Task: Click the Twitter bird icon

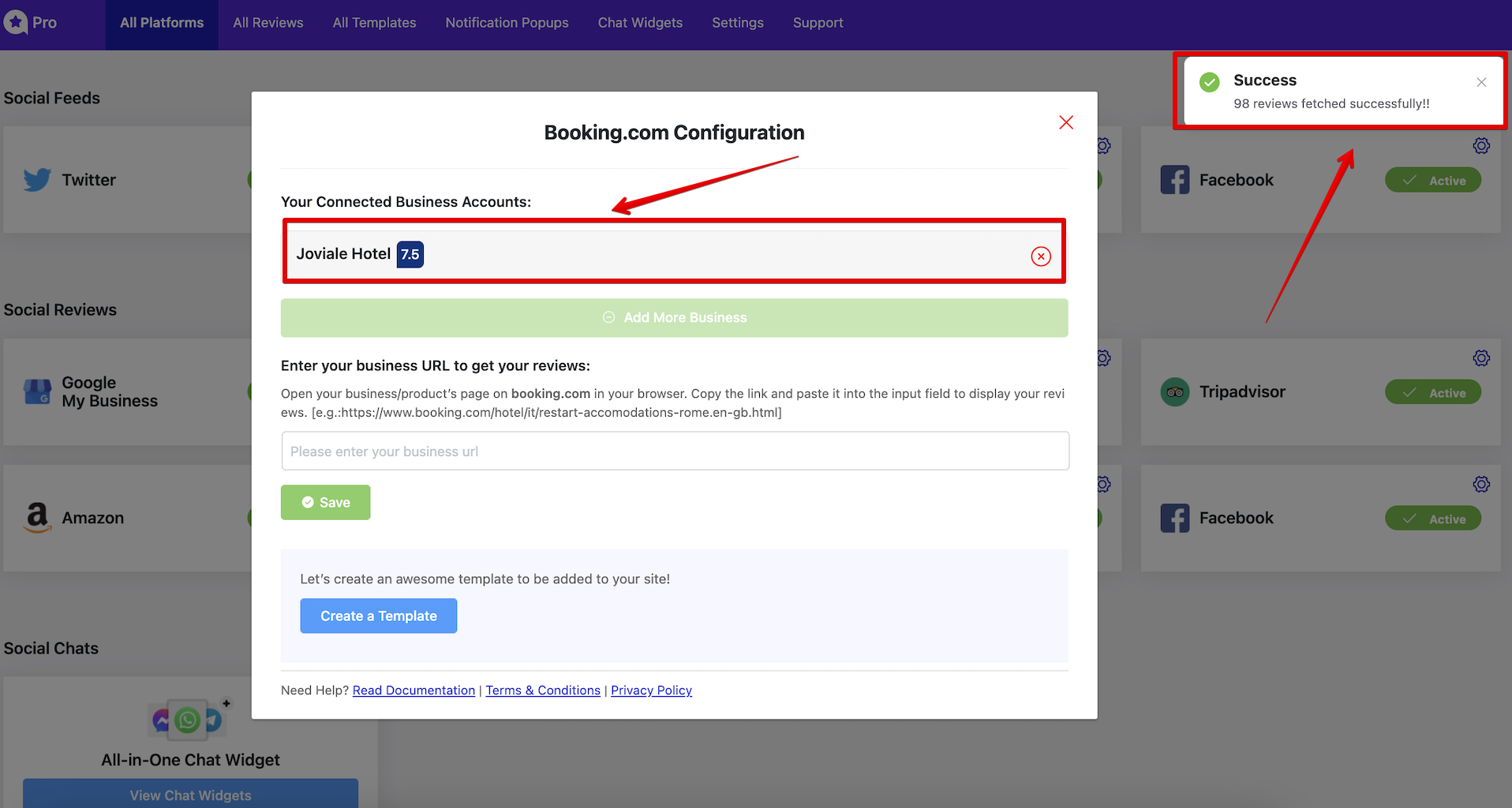Action: [37, 180]
